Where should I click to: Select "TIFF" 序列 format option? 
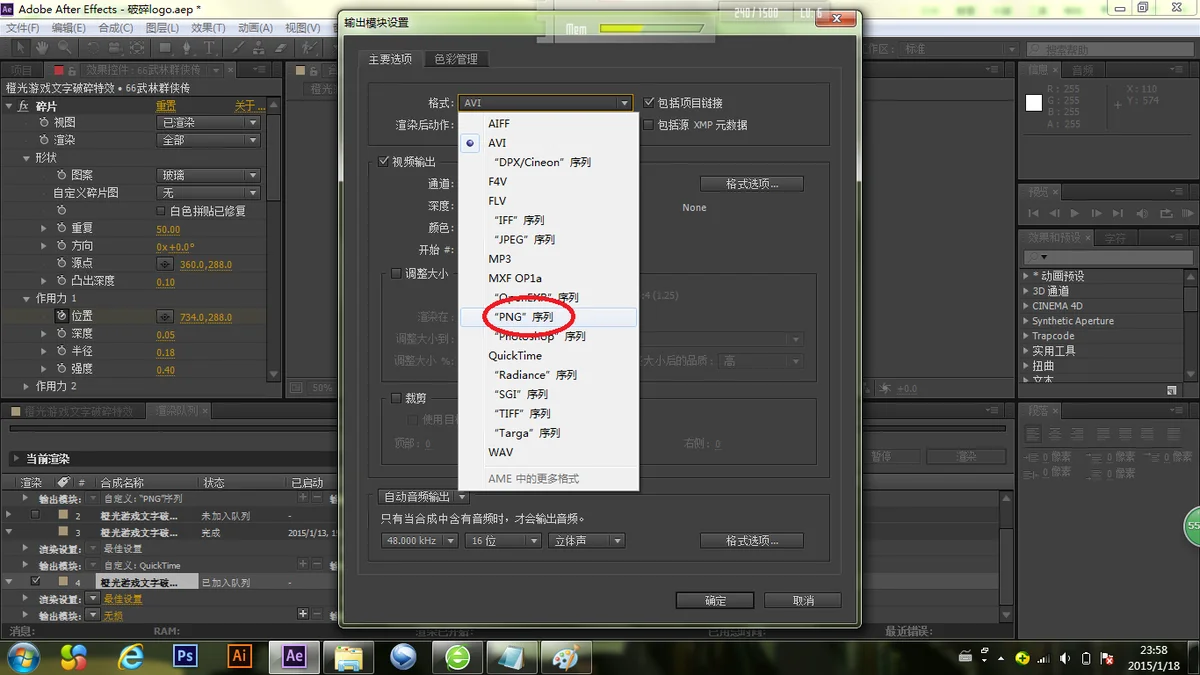[548, 413]
